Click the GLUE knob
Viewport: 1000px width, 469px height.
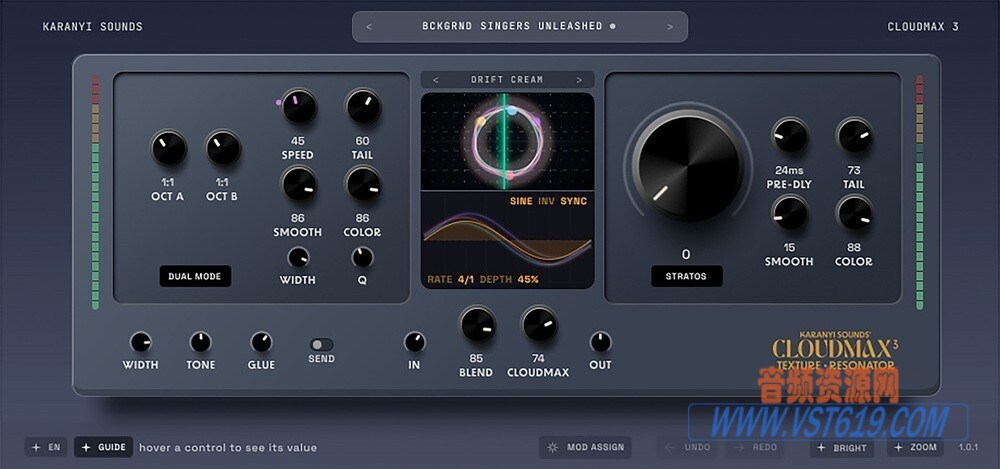pos(261,342)
